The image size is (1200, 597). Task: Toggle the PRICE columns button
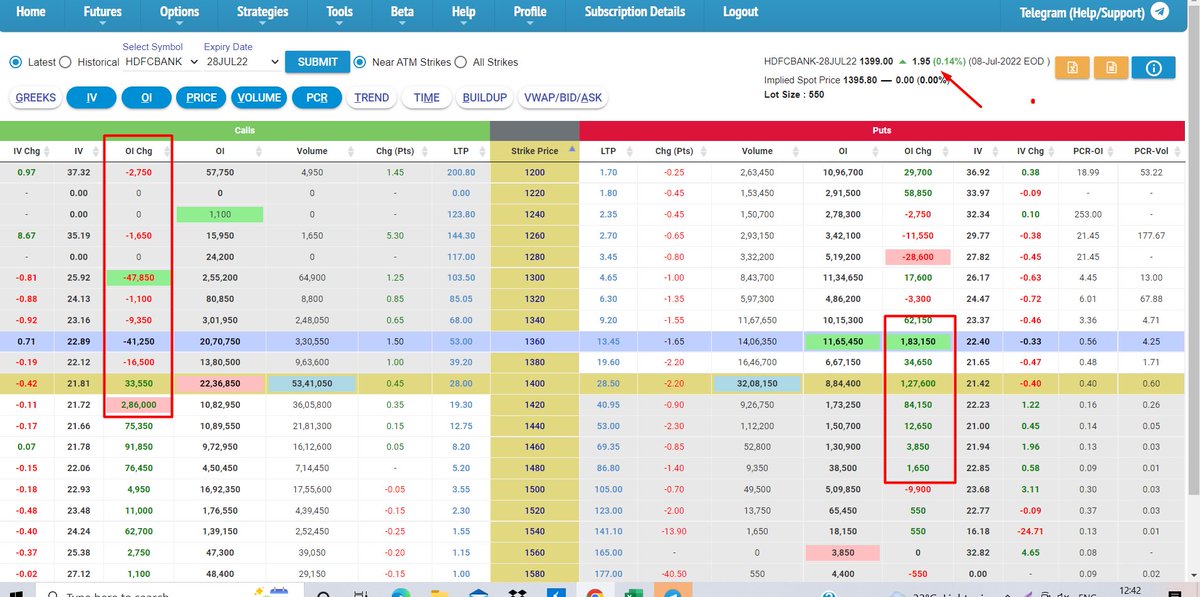click(x=201, y=98)
